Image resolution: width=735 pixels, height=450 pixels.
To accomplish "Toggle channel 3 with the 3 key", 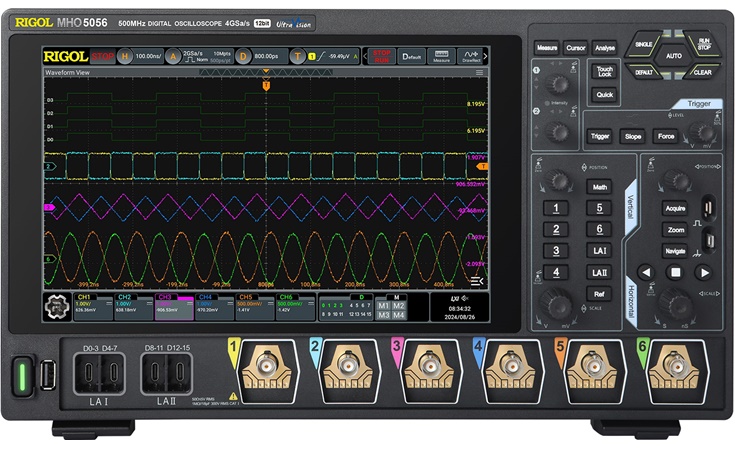I will pyautogui.click(x=556, y=251).
